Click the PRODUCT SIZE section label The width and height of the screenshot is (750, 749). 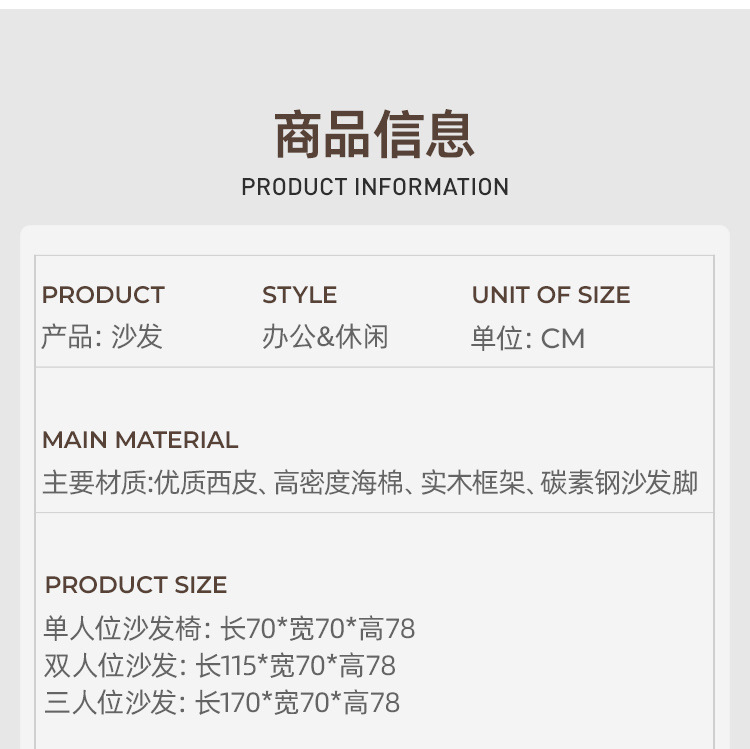(x=136, y=585)
